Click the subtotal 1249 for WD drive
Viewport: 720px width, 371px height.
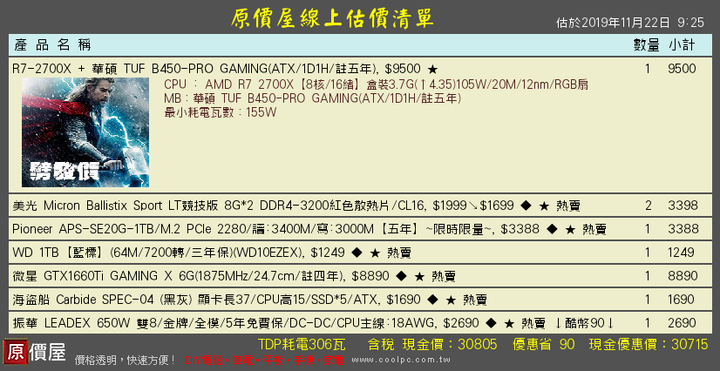[681, 253]
